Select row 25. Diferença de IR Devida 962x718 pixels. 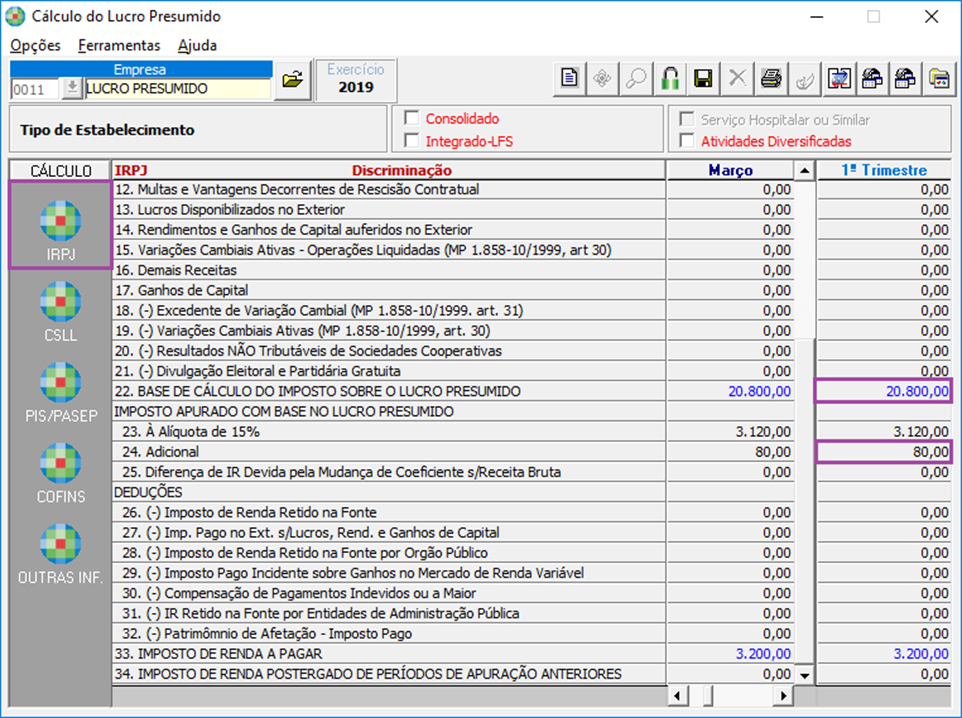(389, 473)
